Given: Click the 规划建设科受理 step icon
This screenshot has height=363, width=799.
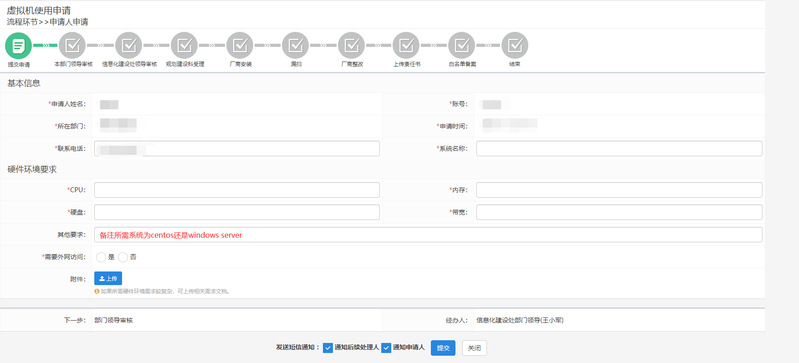Looking at the screenshot, I should pos(184,45).
